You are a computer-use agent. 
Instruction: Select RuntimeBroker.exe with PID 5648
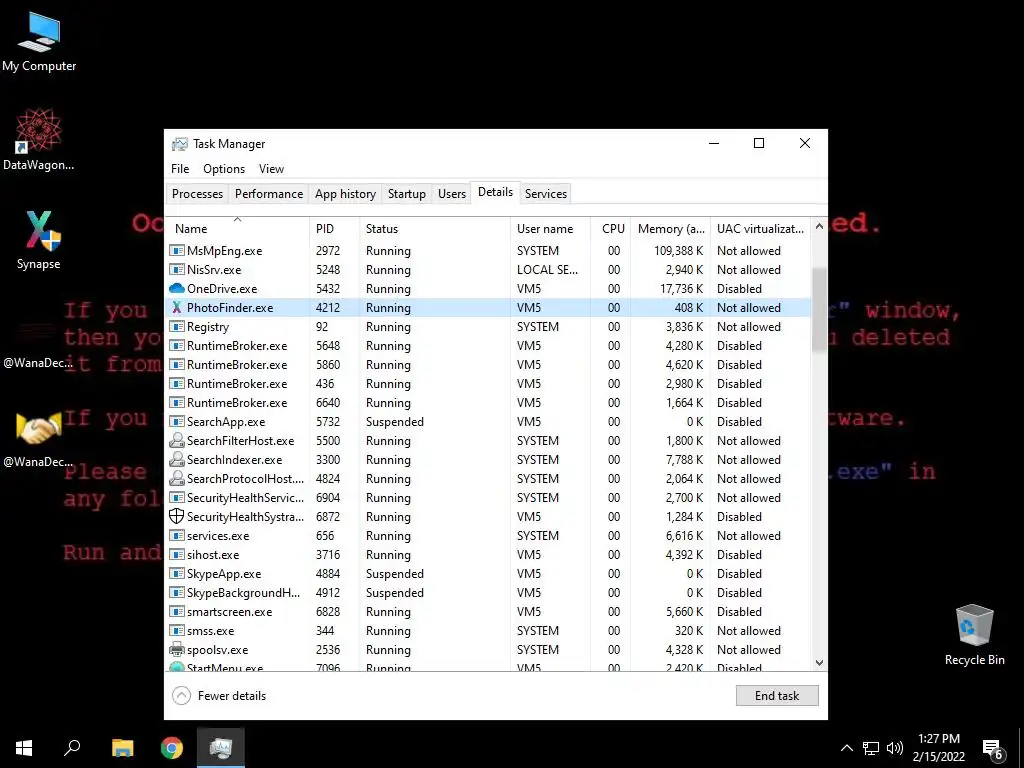(488, 345)
